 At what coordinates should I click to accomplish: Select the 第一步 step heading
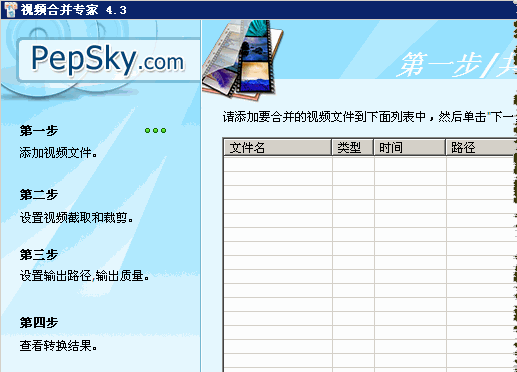pos(39,131)
